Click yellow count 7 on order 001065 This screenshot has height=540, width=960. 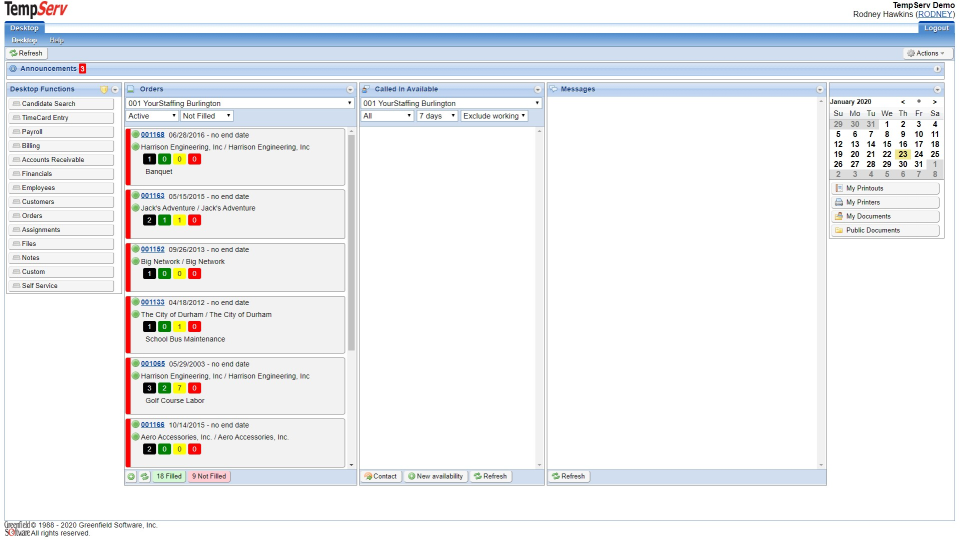click(x=179, y=388)
